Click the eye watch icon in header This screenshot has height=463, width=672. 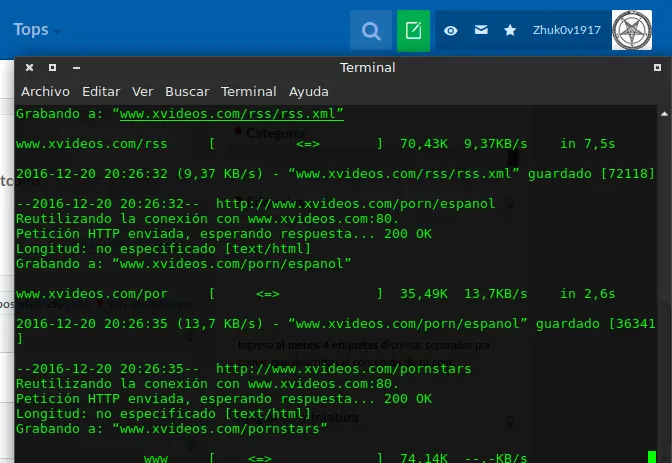tap(450, 30)
